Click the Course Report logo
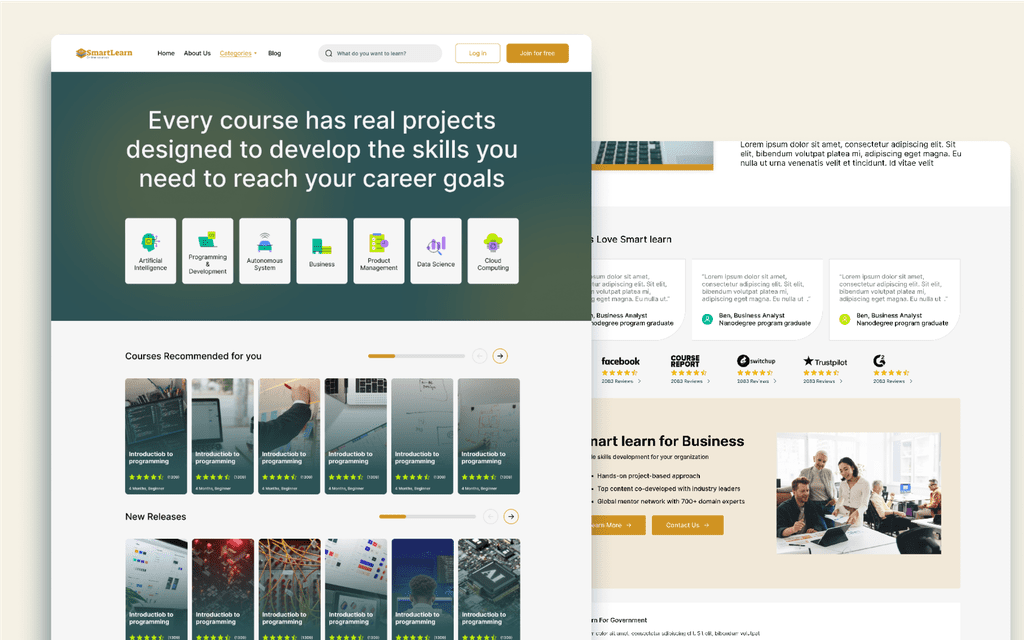The width and height of the screenshot is (1024, 640). pos(685,360)
